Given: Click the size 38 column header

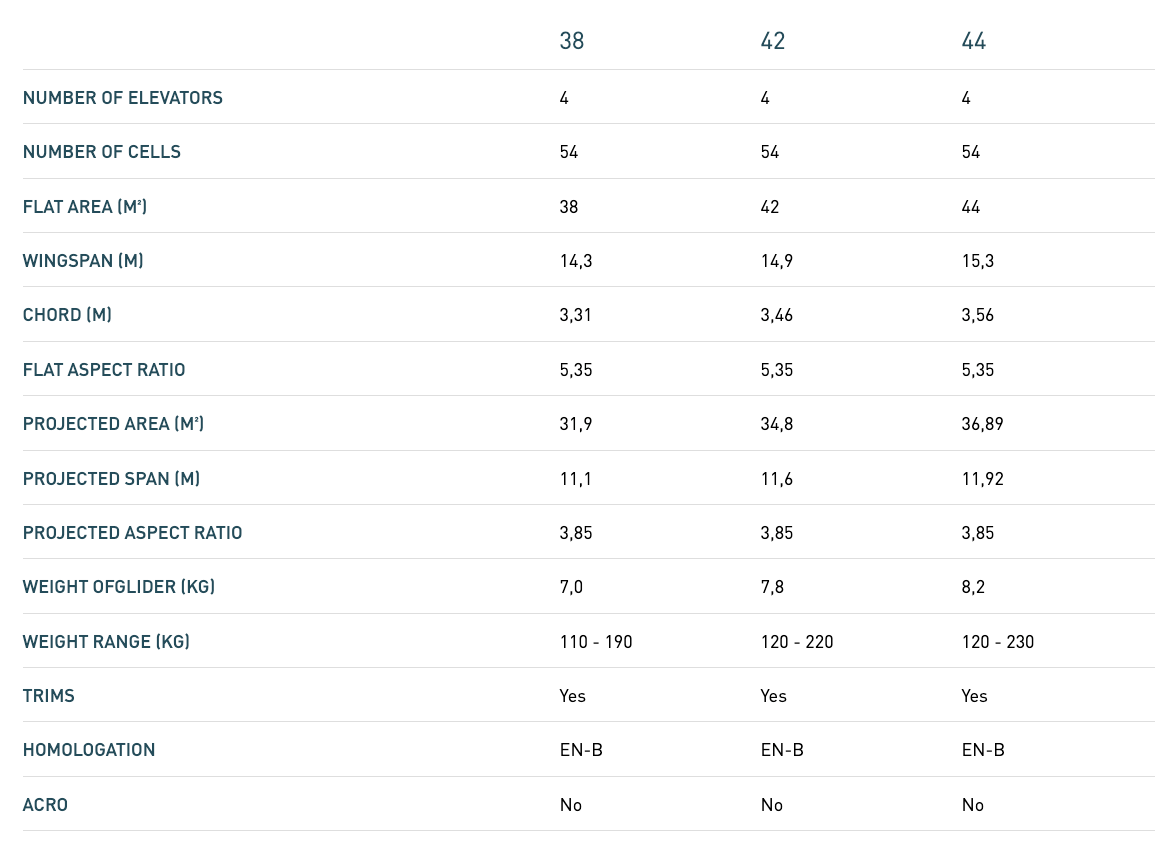Looking at the screenshot, I should [x=572, y=41].
